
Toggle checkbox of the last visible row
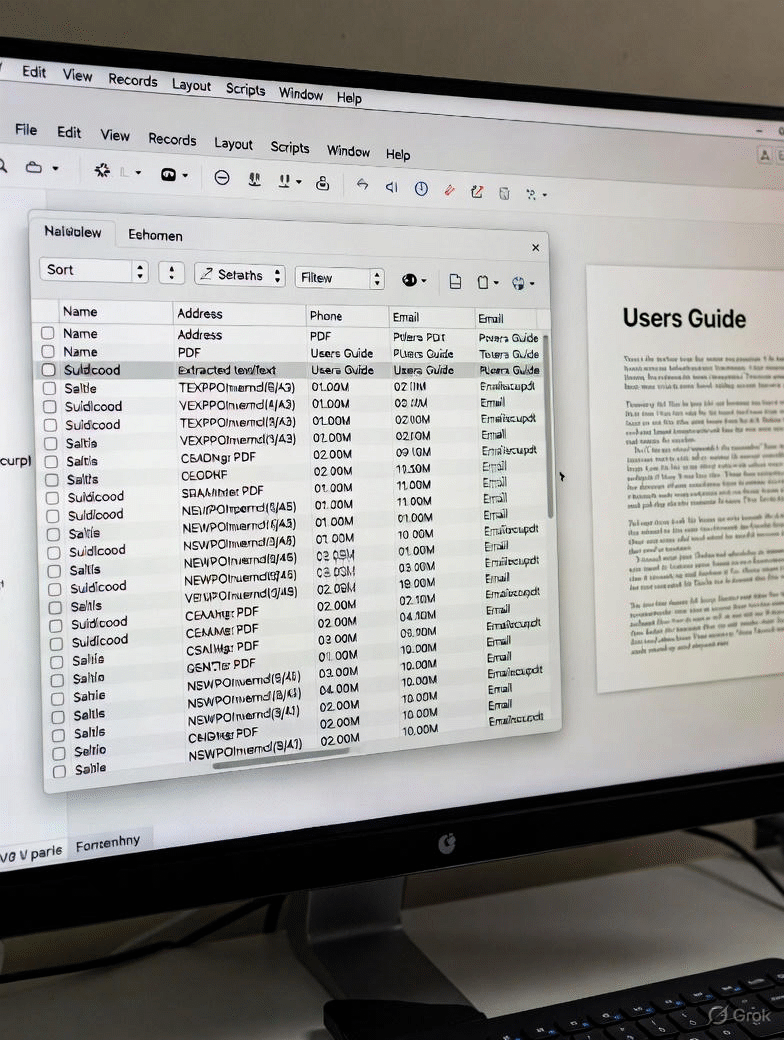click(59, 771)
